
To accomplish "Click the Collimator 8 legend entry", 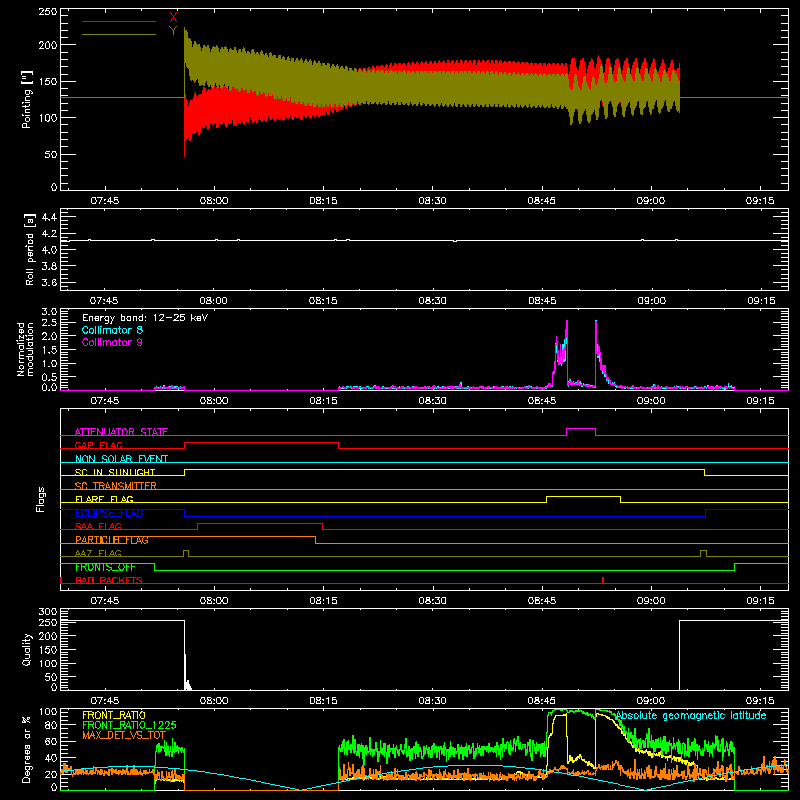I will pos(112,330).
